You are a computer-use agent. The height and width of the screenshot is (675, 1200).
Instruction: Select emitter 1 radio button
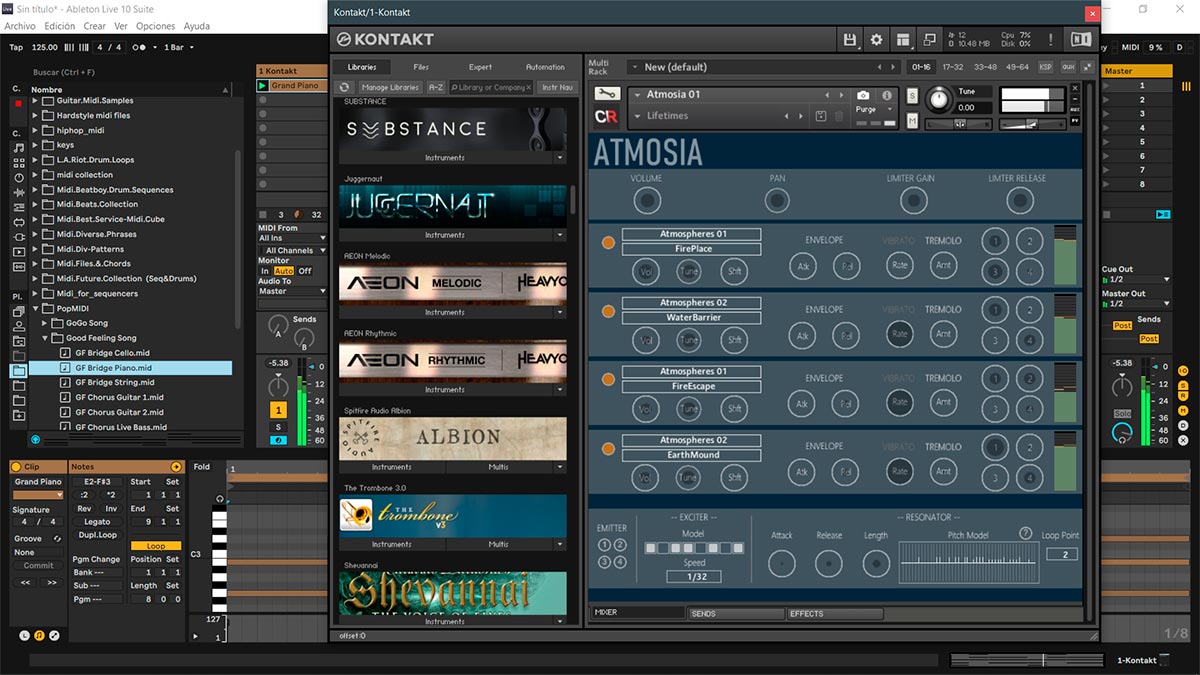tap(604, 545)
